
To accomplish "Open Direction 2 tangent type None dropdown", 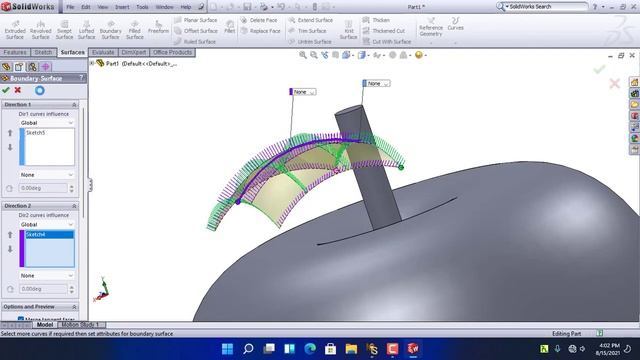I will [x=47, y=276].
